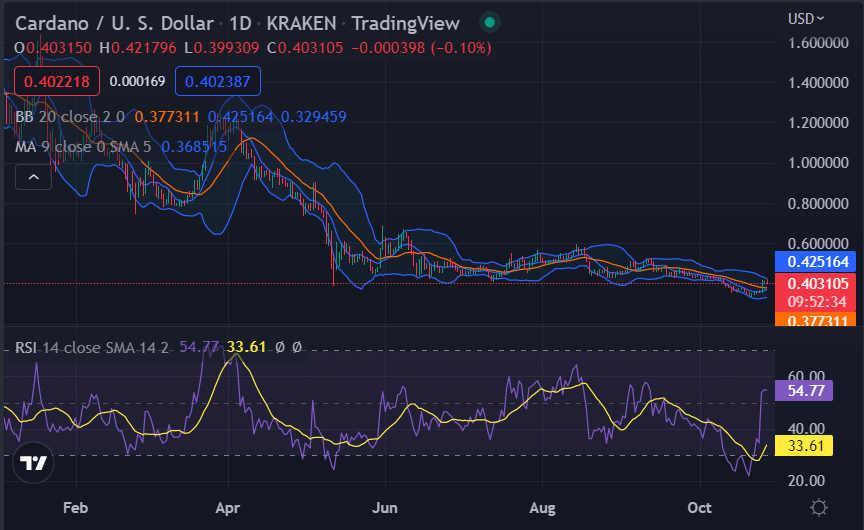864x530 pixels.
Task: Click the 1.600000 price scale label
Action: coord(818,43)
